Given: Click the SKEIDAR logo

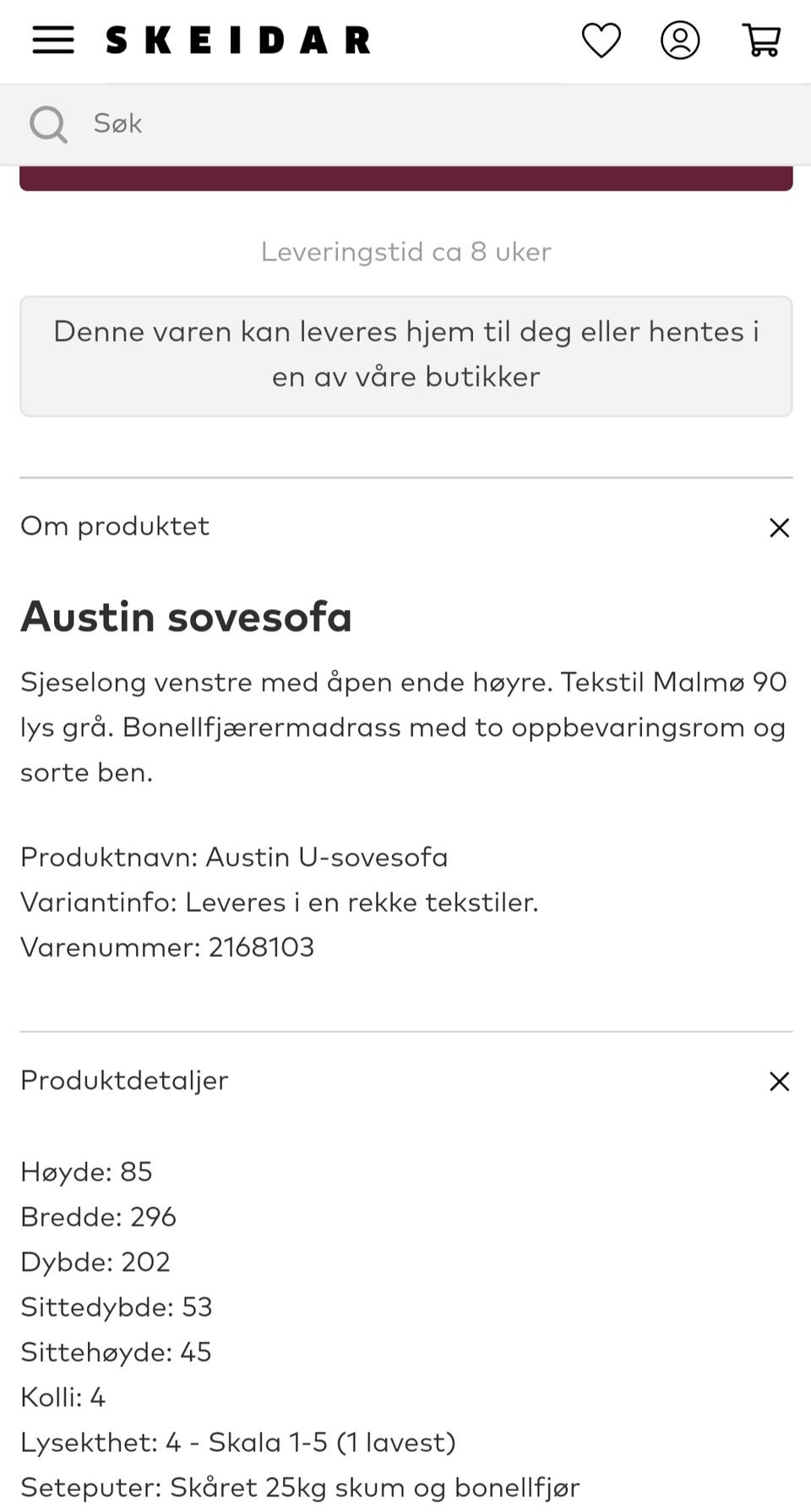Looking at the screenshot, I should (238, 41).
